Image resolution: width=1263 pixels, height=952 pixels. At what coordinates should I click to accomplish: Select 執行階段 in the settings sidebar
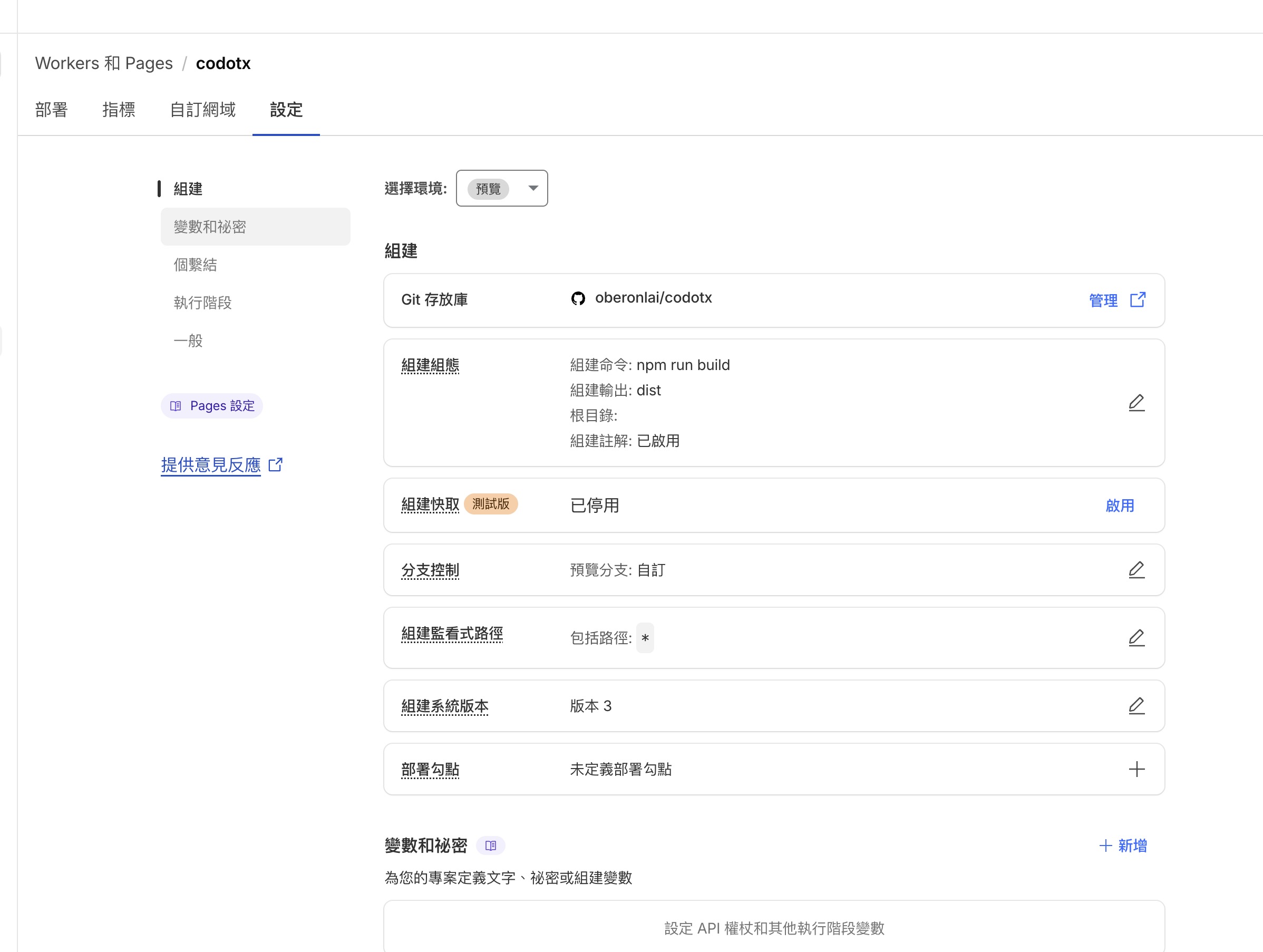click(x=202, y=303)
